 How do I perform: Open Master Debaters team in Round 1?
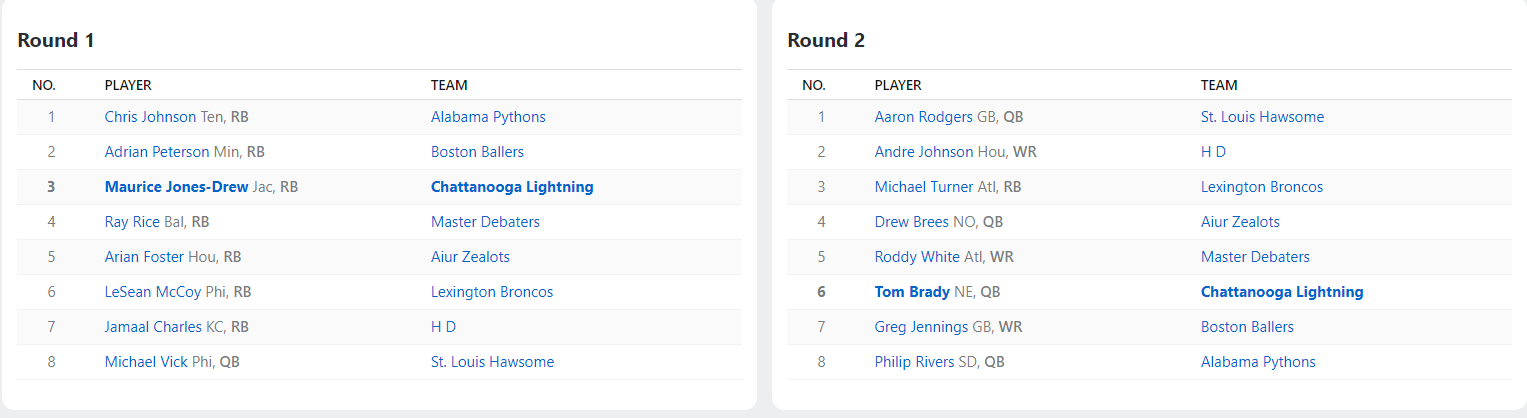tap(485, 222)
